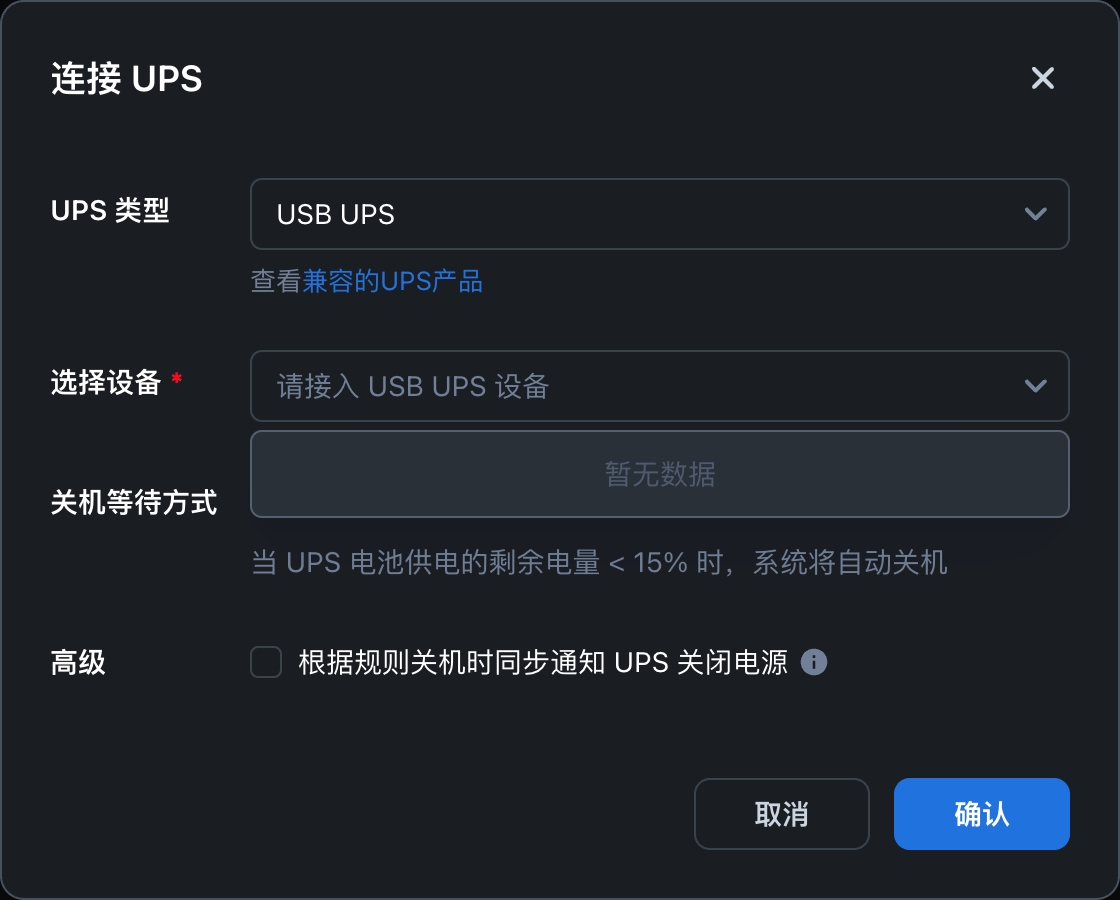Click the 选择设备 field label
Image resolution: width=1120 pixels, height=900 pixels.
(106, 383)
